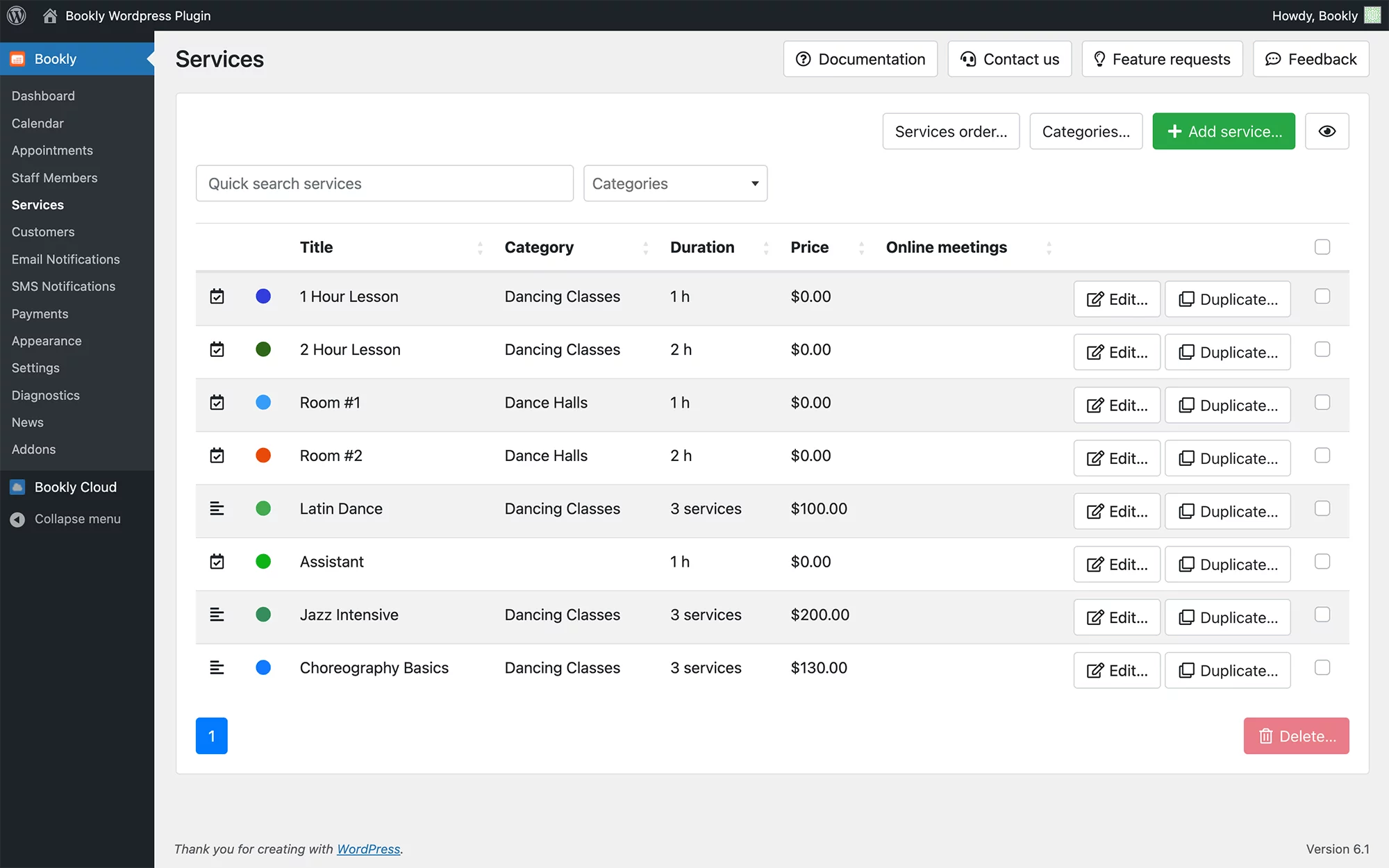Check the Latin Dance checkbox
Image resolution: width=1389 pixels, height=868 pixels.
click(1322, 508)
